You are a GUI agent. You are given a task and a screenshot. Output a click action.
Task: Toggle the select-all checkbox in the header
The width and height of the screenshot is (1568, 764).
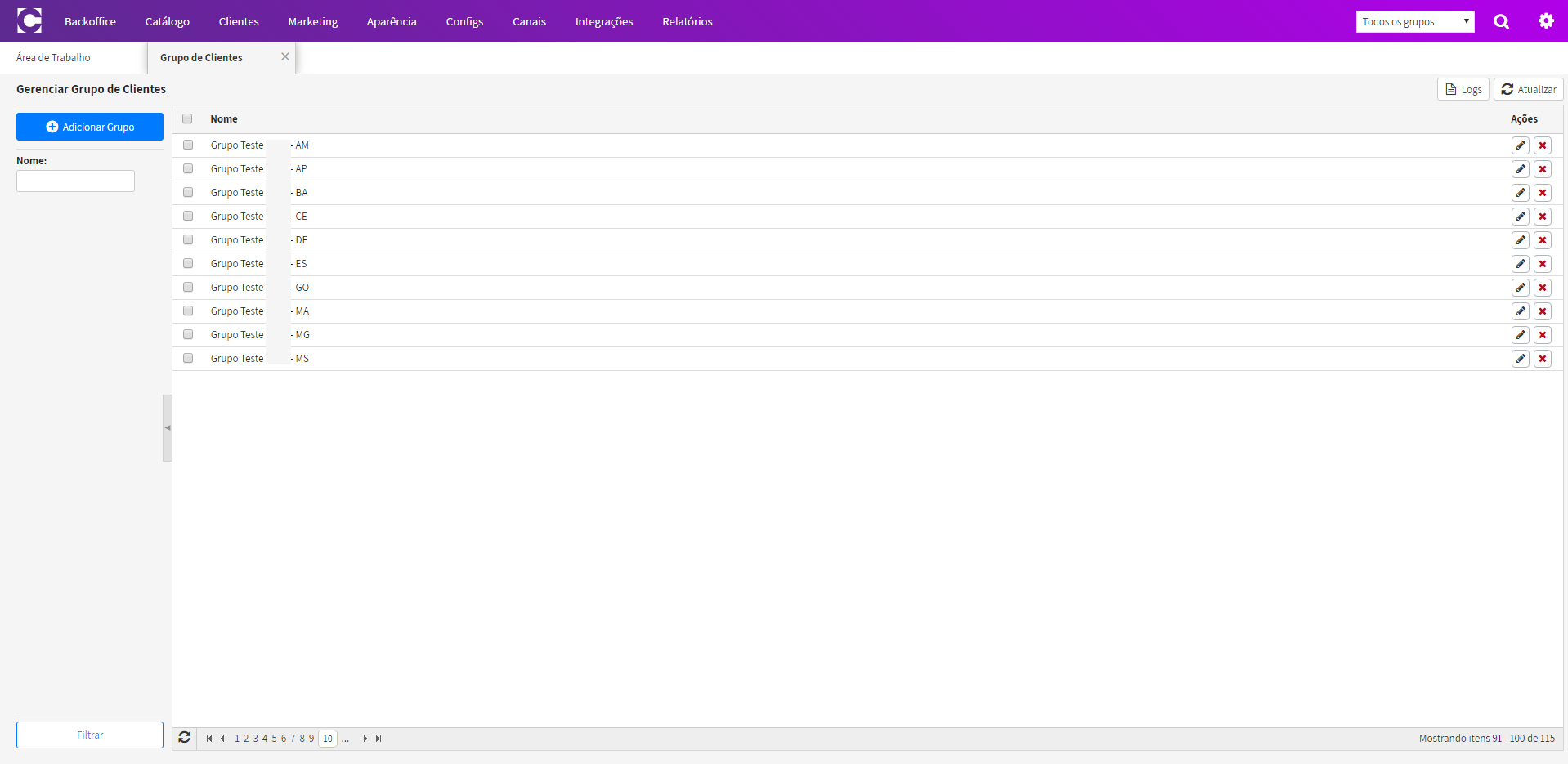pos(187,118)
